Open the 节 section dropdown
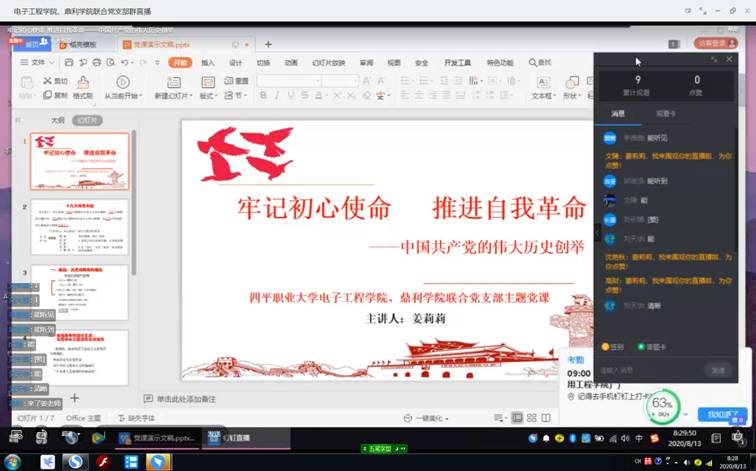The height and width of the screenshot is (471, 756). pos(236,95)
